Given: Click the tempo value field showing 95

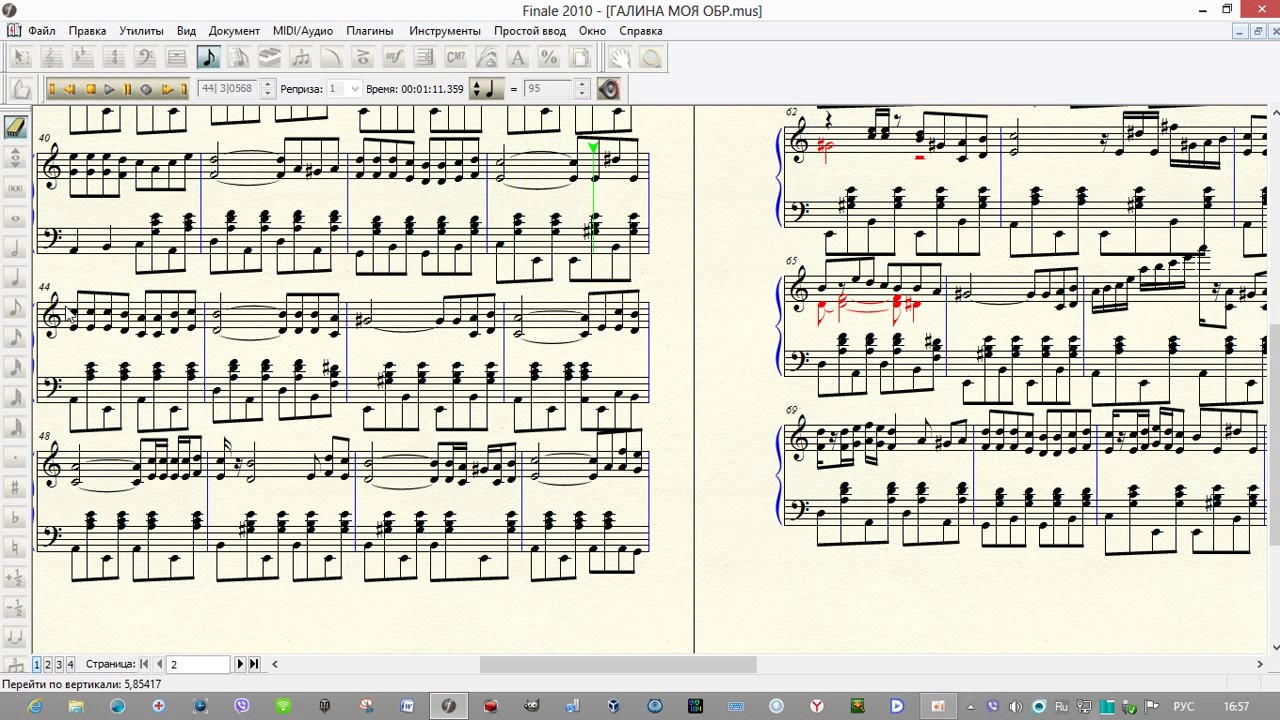Looking at the screenshot, I should click(549, 89).
